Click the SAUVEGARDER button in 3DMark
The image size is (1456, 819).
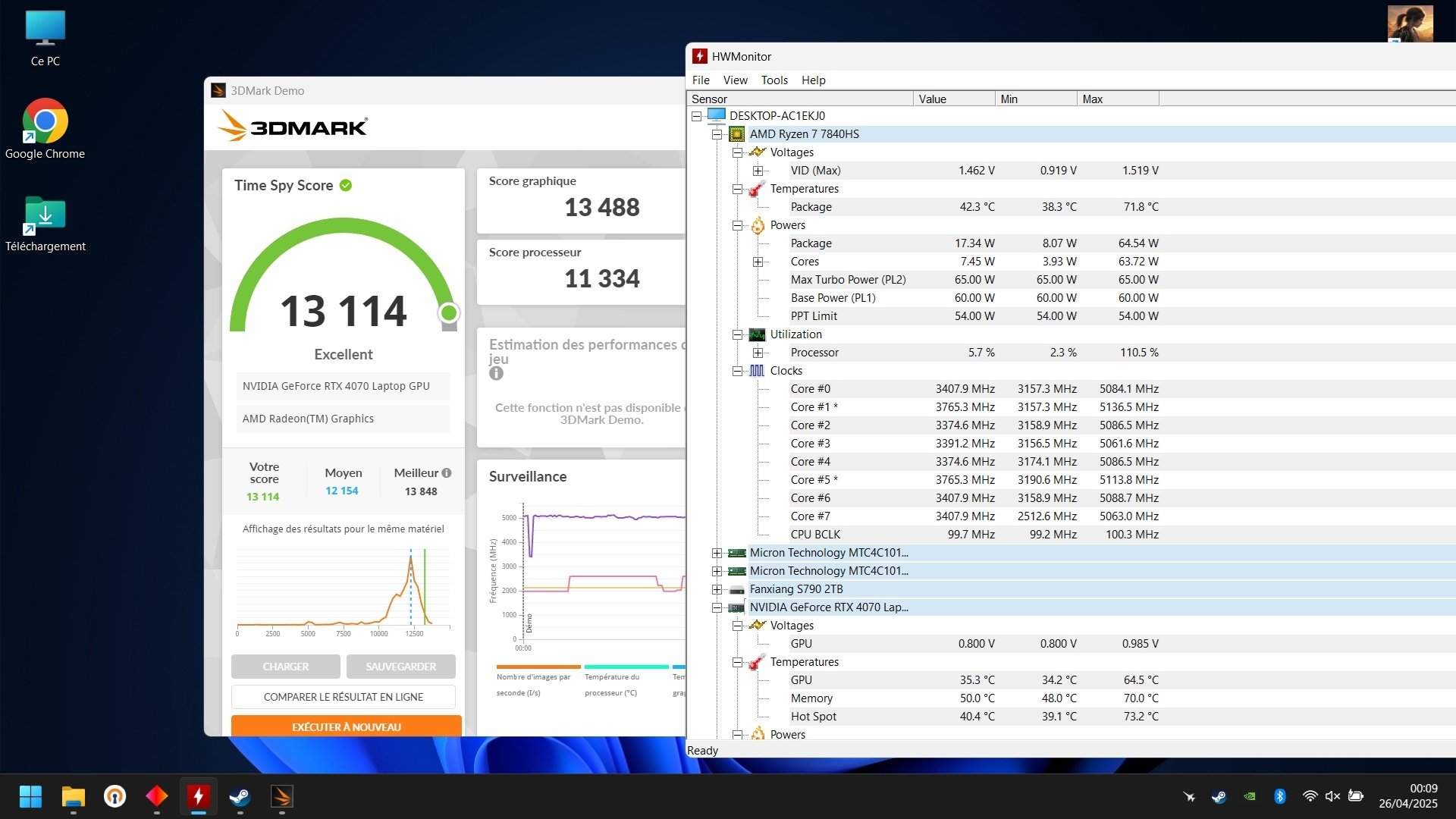tap(401, 667)
